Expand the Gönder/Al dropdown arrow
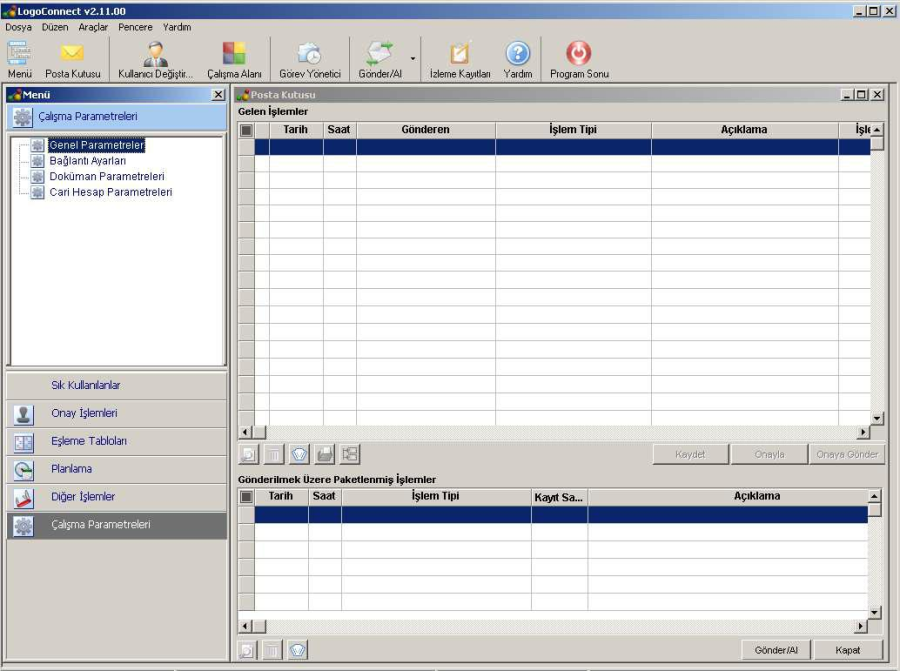This screenshot has width=900, height=671. point(413,59)
